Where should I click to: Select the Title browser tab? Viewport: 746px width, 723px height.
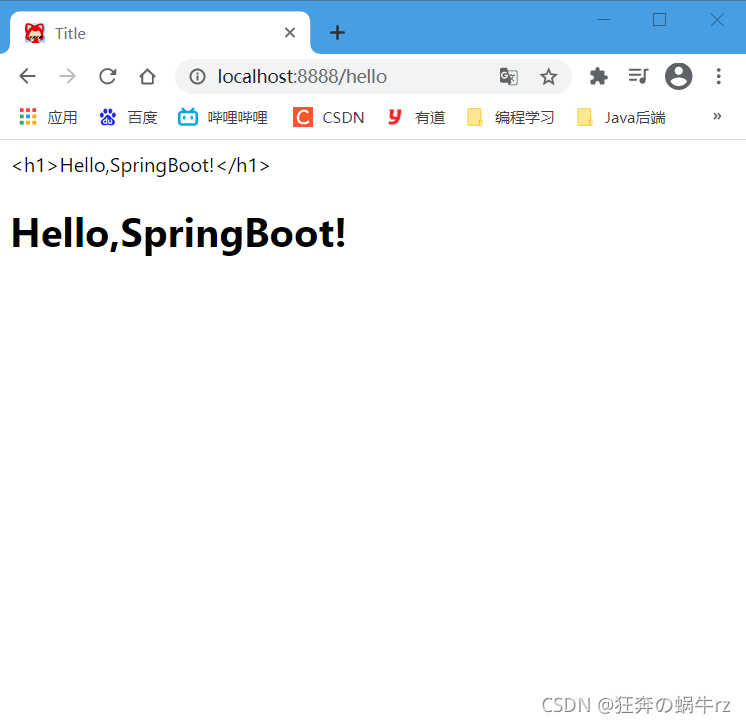(160, 33)
